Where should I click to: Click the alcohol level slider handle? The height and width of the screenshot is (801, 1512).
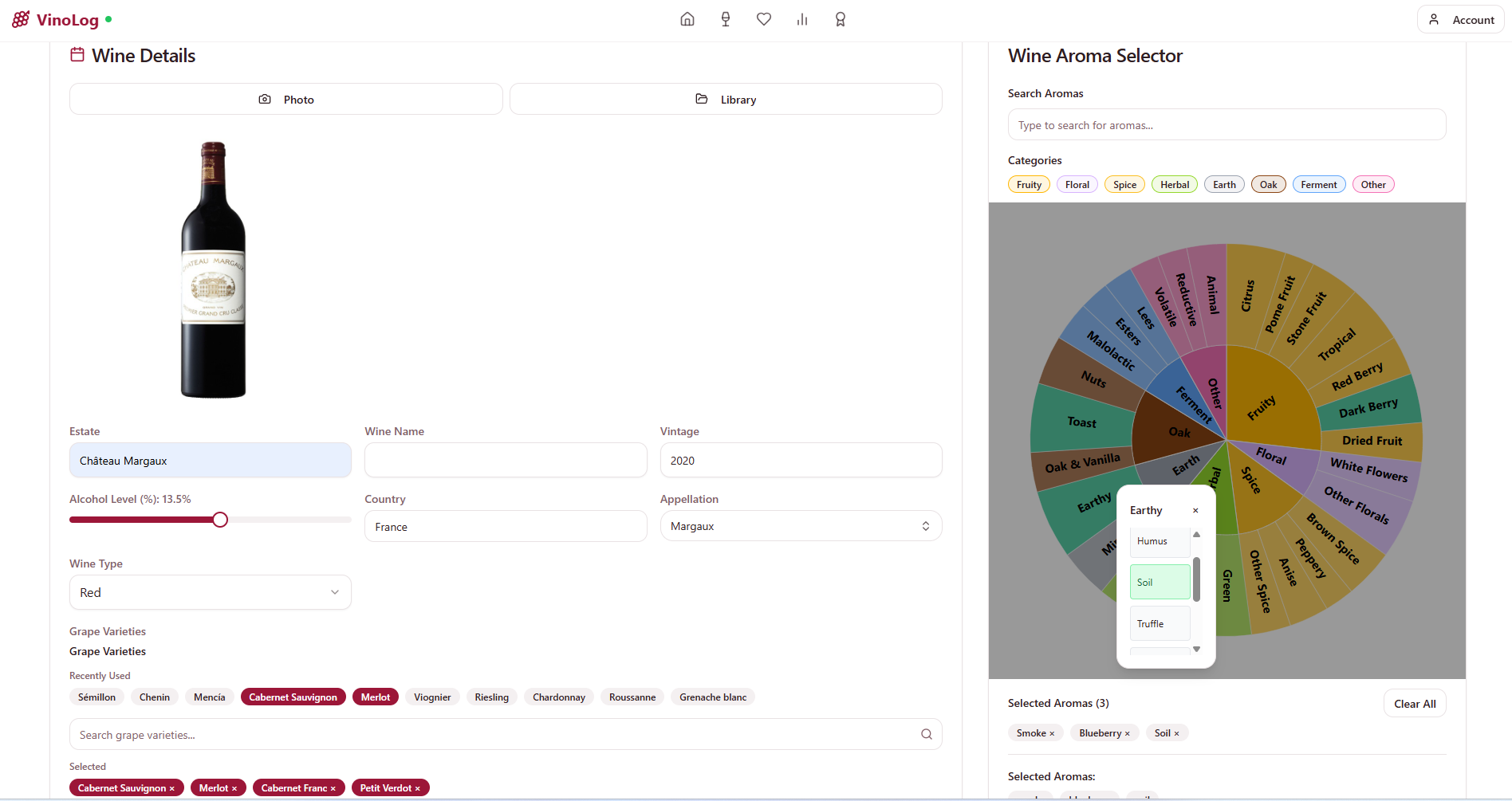point(220,520)
